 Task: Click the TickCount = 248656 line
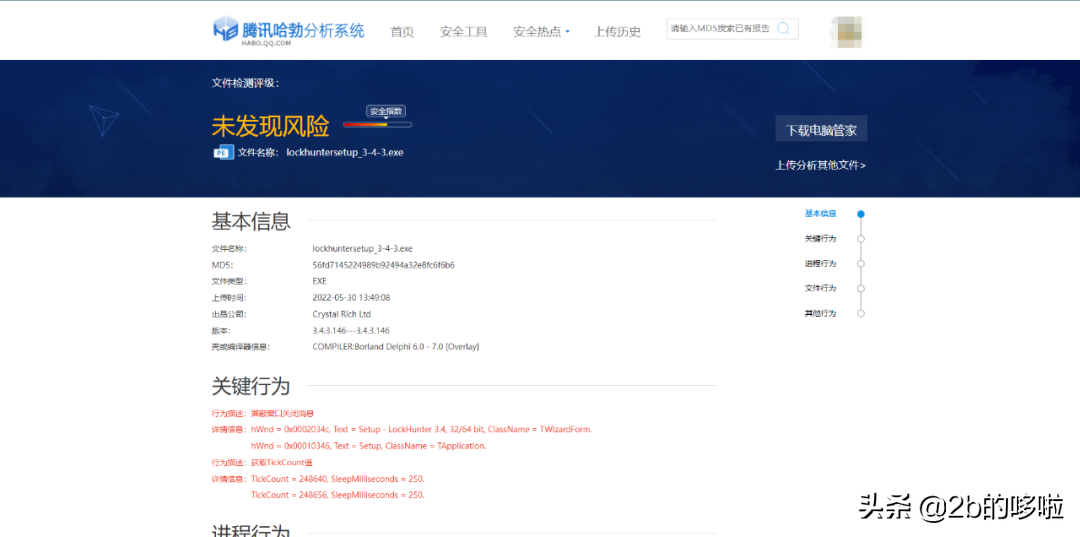[x=338, y=495]
